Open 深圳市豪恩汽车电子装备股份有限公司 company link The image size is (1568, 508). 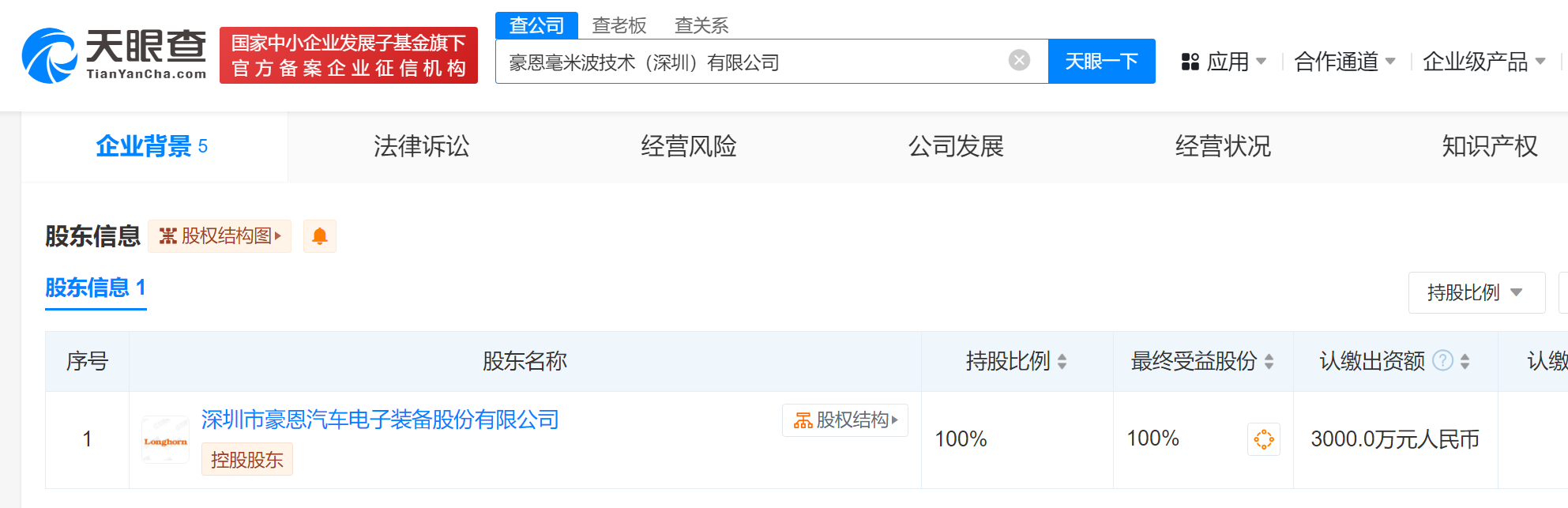point(380,420)
